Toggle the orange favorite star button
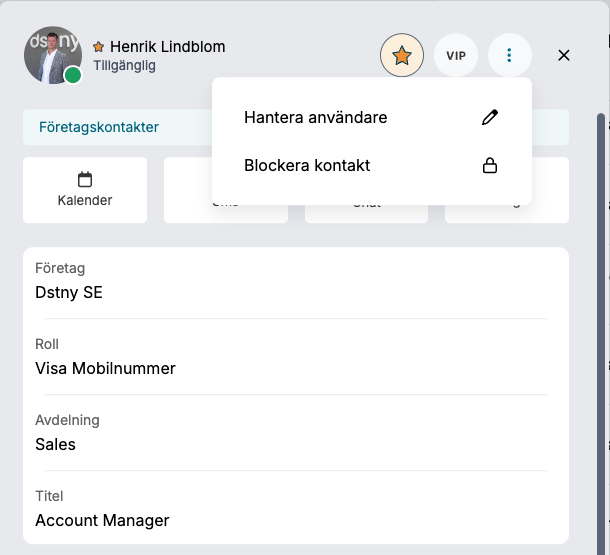The height and width of the screenshot is (555, 610). 401,55
